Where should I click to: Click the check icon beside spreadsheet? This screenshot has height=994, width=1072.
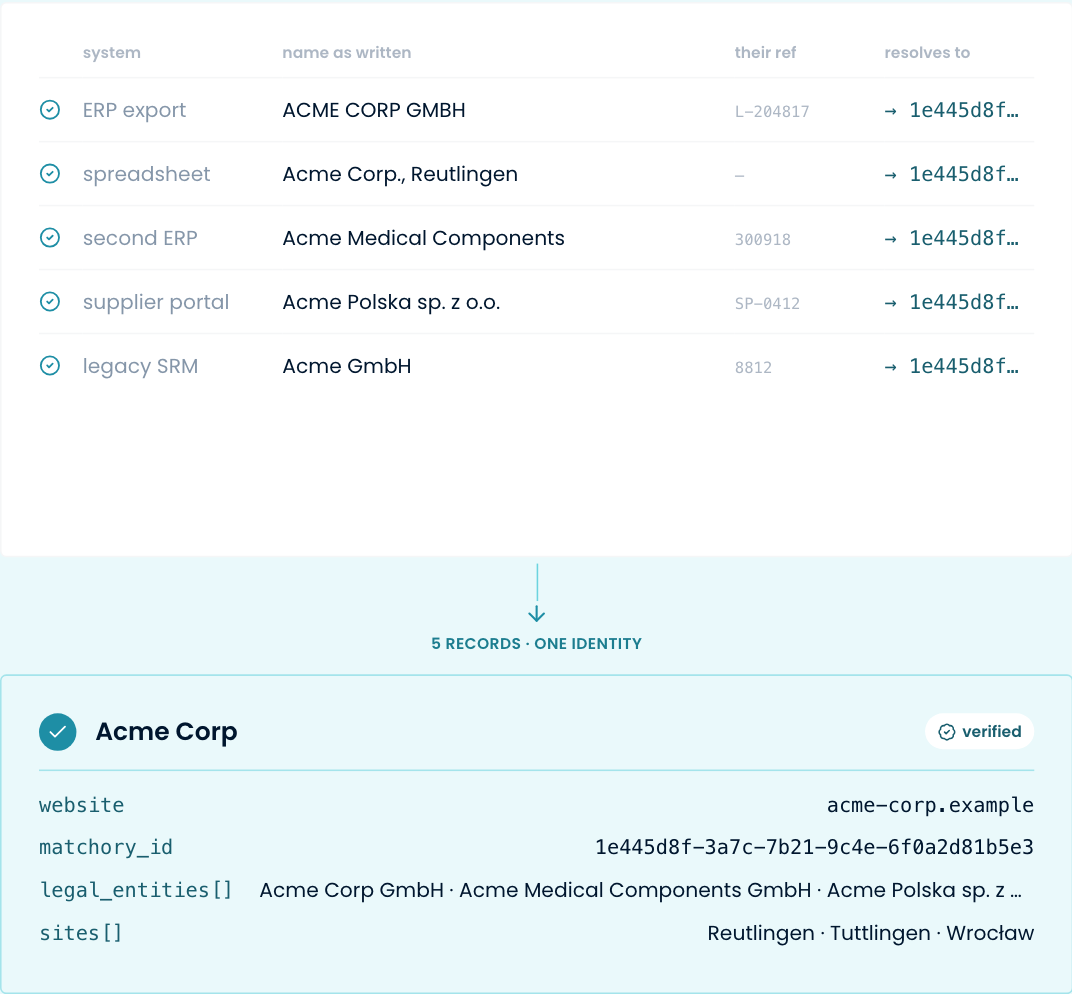click(x=50, y=174)
